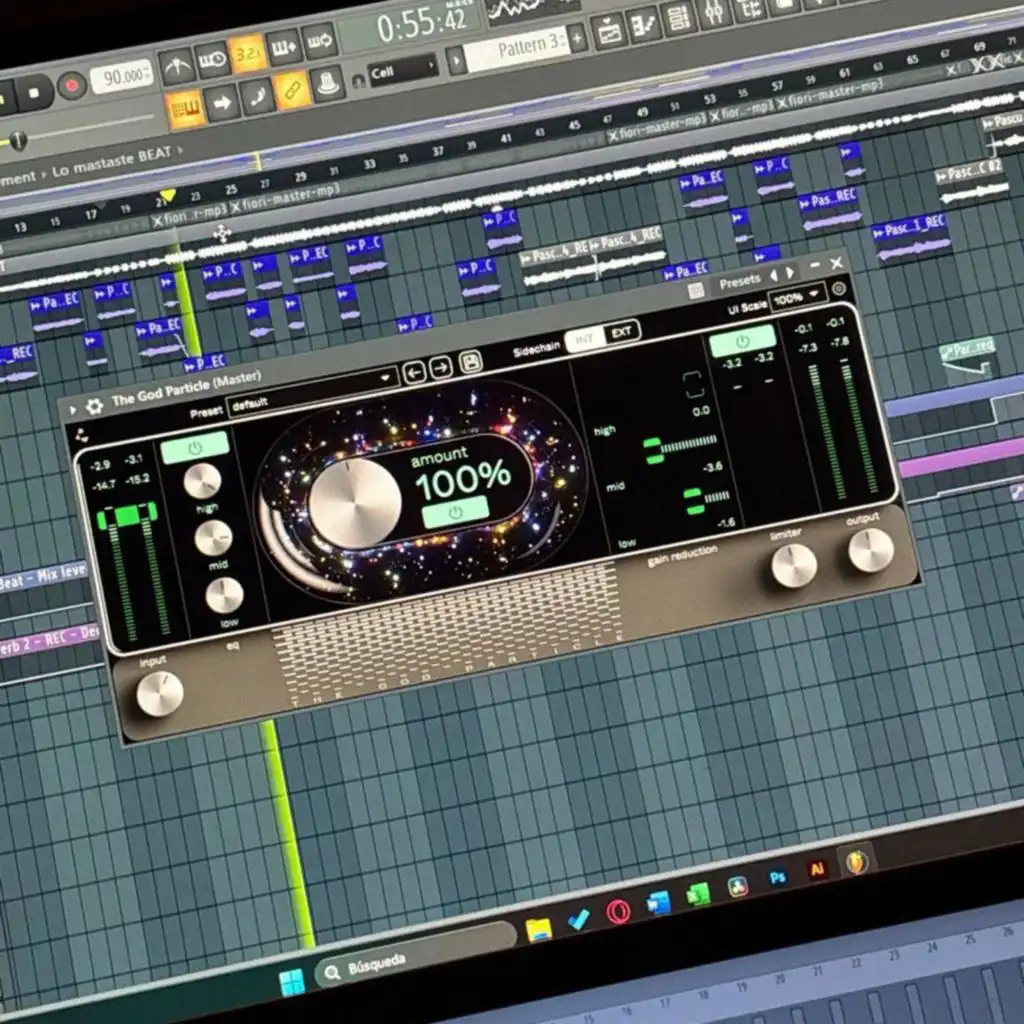The height and width of the screenshot is (1024, 1024).
Task: Click the mid EQ knob
Action: click(x=214, y=538)
